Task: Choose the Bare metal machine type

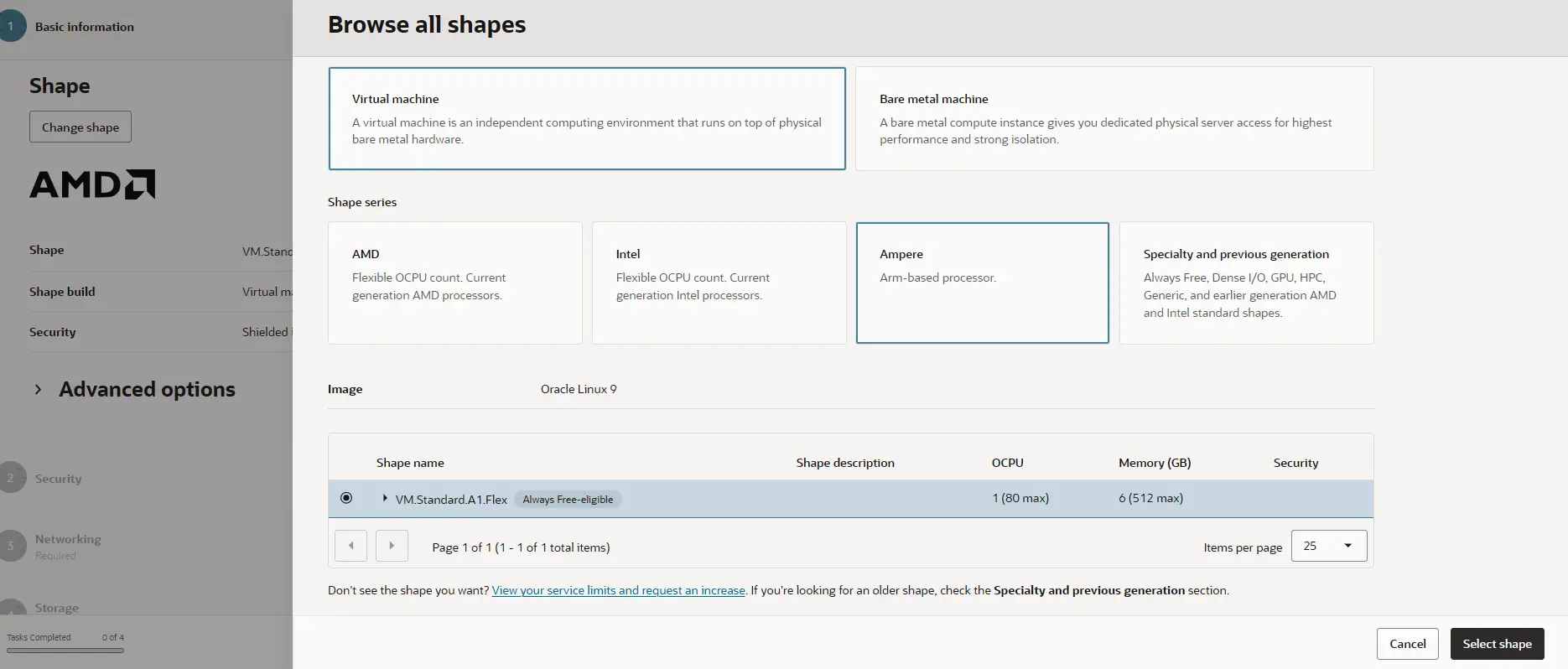Action: pos(1114,118)
